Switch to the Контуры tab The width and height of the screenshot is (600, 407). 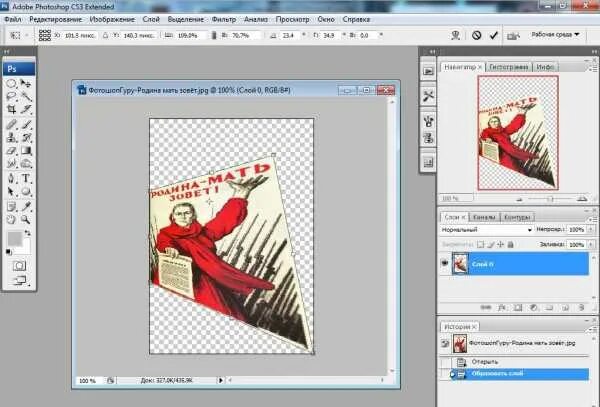pos(517,217)
